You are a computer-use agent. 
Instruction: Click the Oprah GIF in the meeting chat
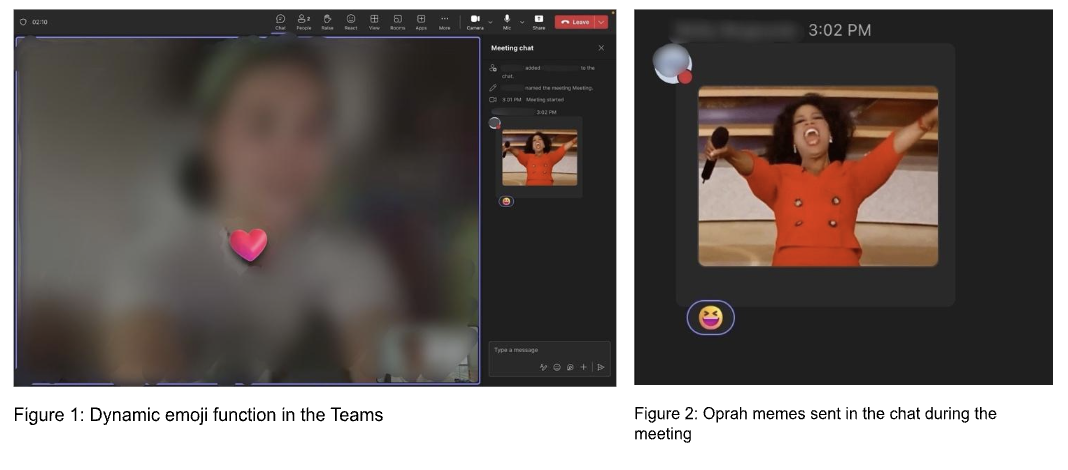tap(540, 158)
